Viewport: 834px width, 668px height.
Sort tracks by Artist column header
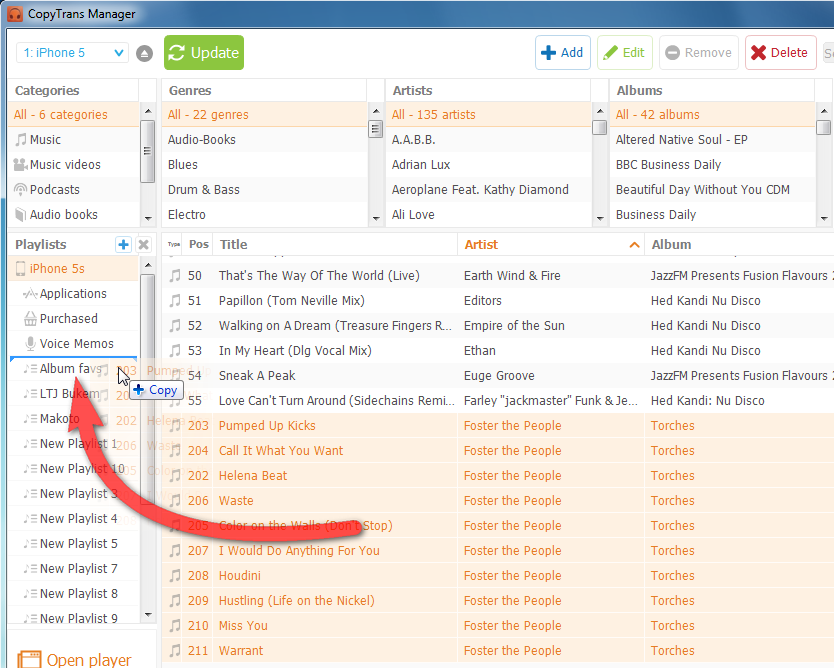point(551,245)
